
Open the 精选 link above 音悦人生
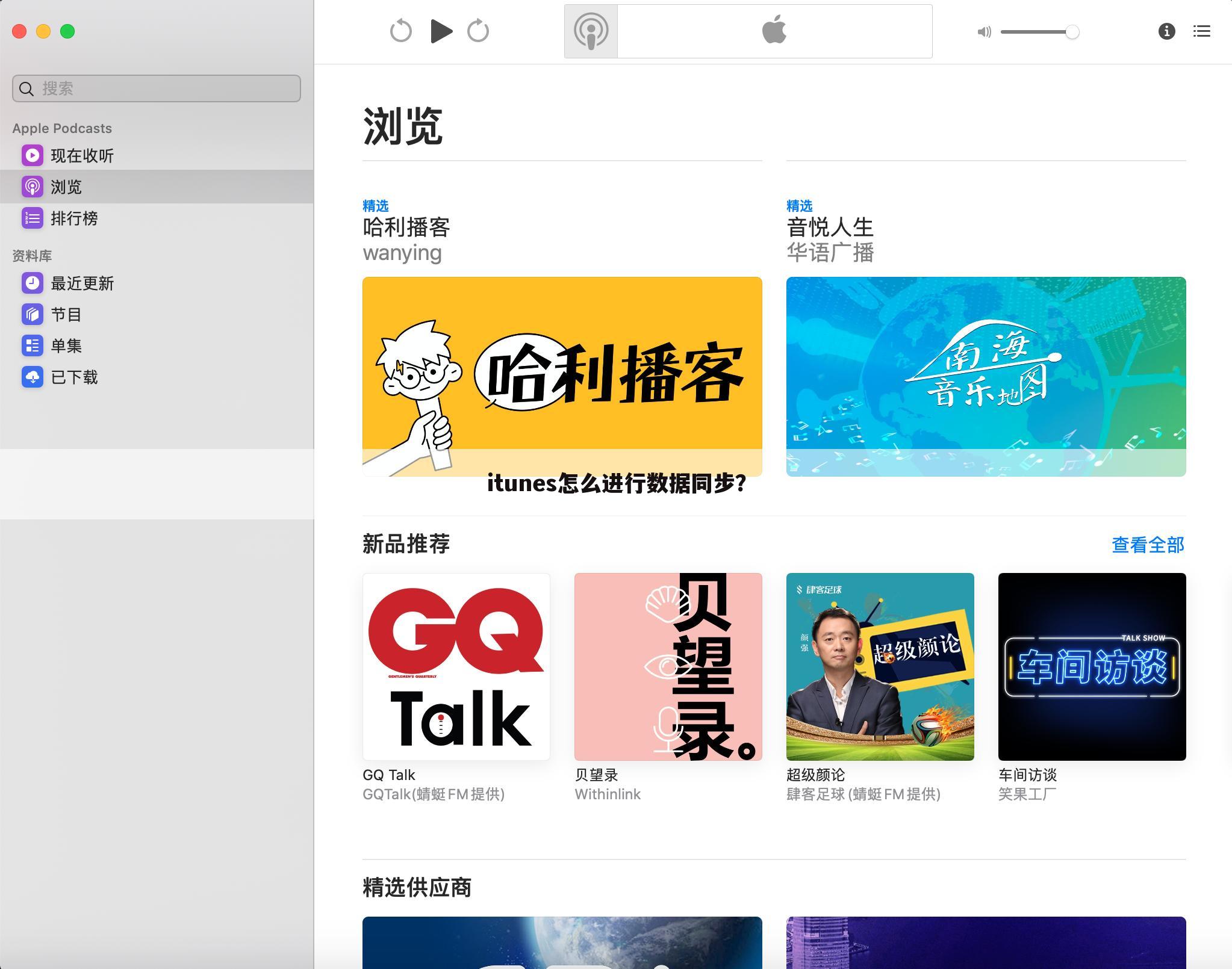coord(799,205)
